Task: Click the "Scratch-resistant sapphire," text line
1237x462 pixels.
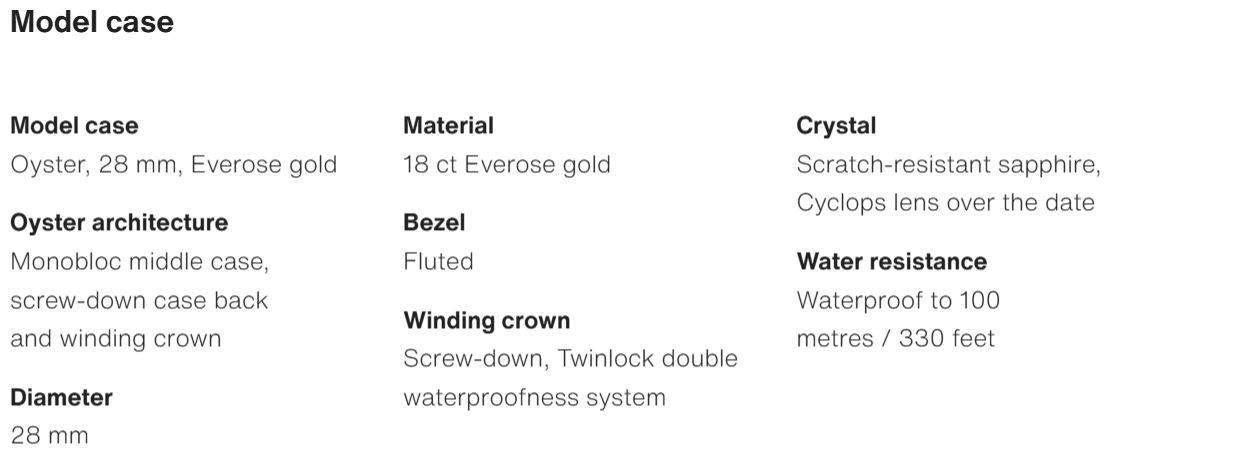Action: [x=948, y=164]
